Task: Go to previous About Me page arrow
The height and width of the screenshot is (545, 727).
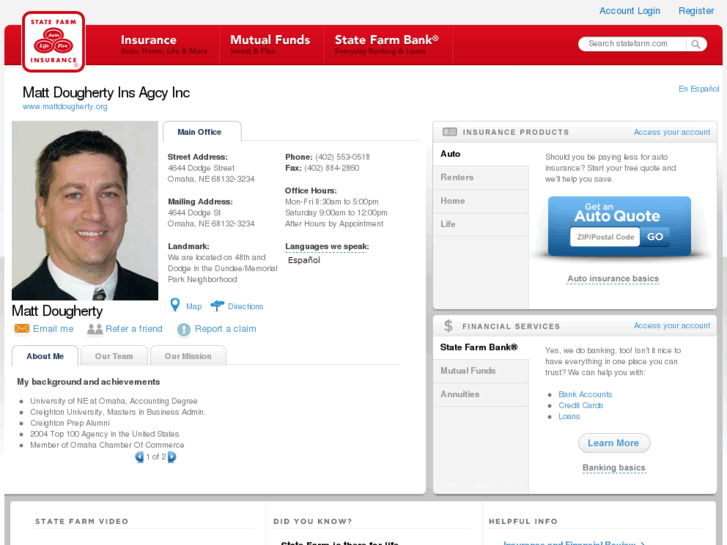Action: click(x=140, y=457)
